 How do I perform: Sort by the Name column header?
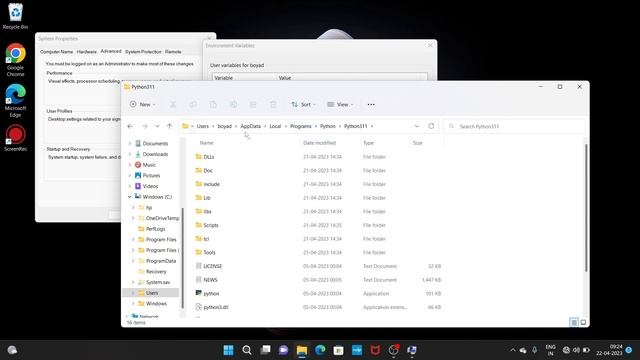[x=207, y=143]
